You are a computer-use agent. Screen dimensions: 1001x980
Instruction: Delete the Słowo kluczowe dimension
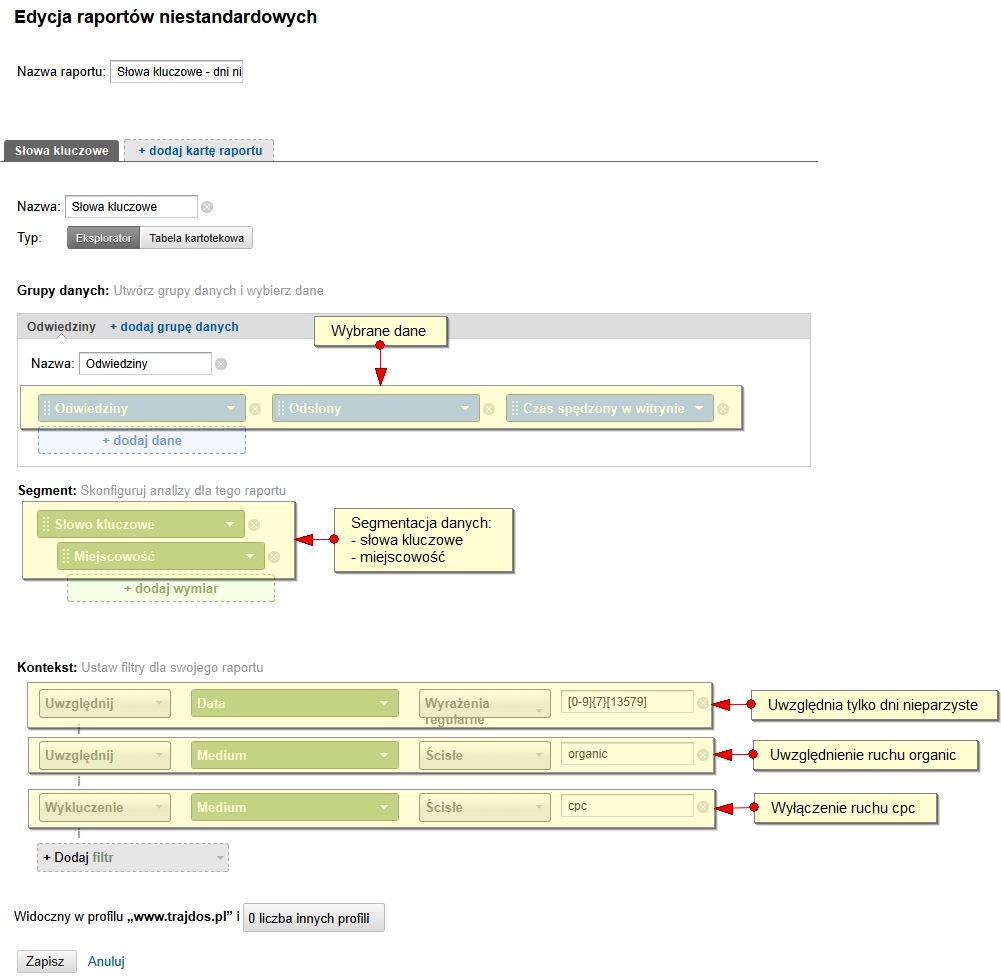[254, 525]
